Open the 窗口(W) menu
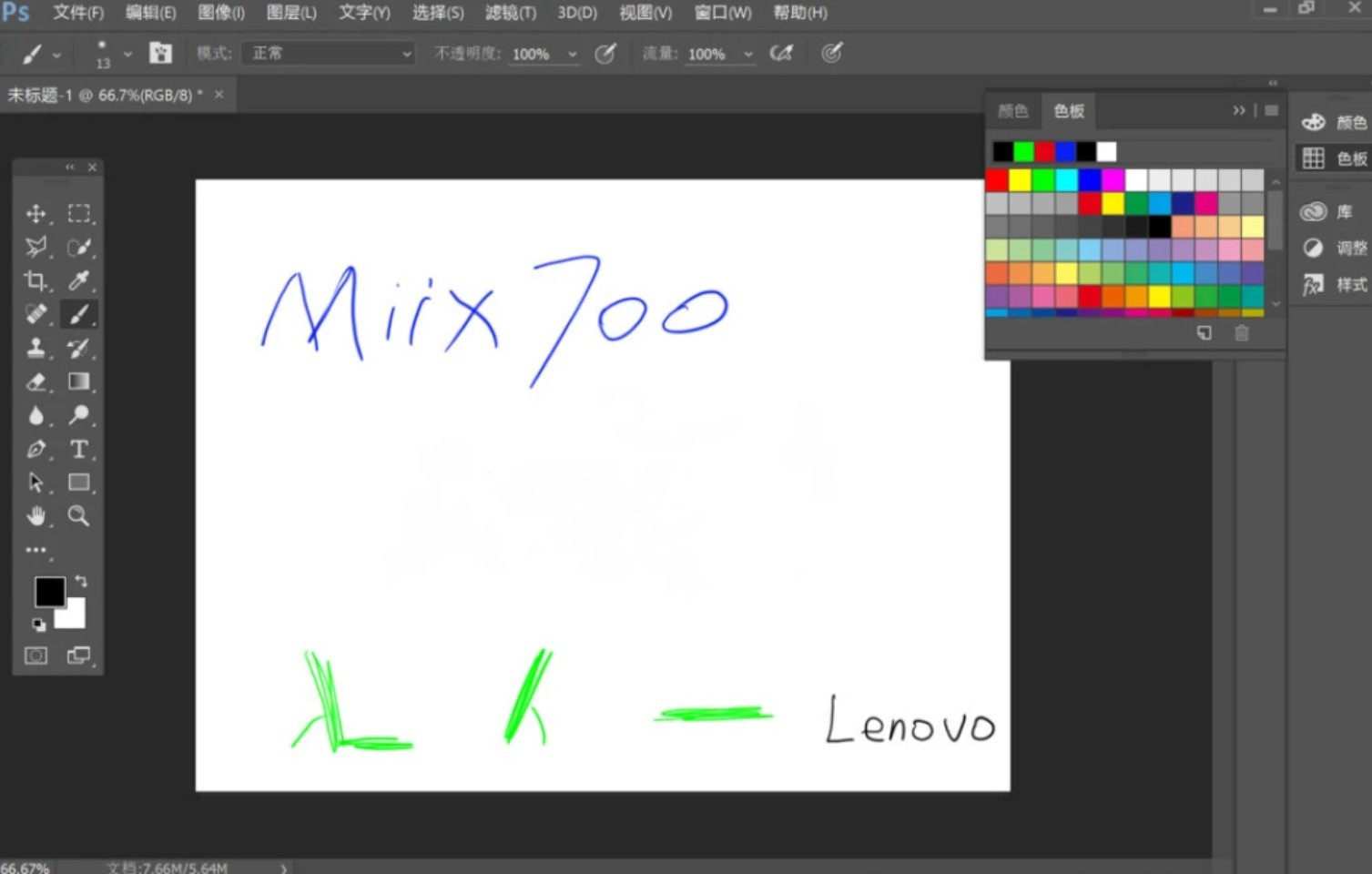This screenshot has width=1372, height=874. [x=723, y=13]
